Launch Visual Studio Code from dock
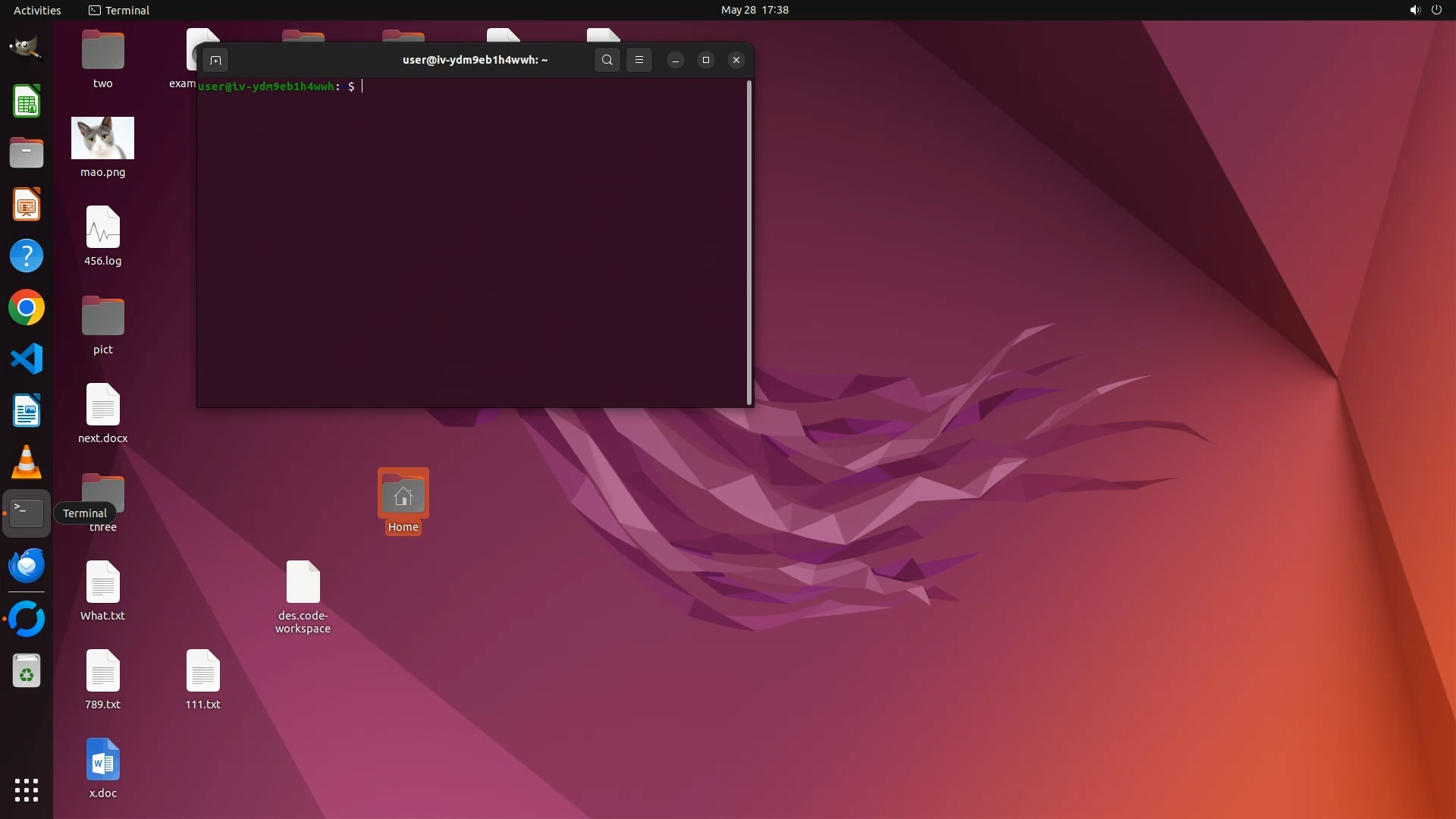The height and width of the screenshot is (819, 1456). point(27,359)
